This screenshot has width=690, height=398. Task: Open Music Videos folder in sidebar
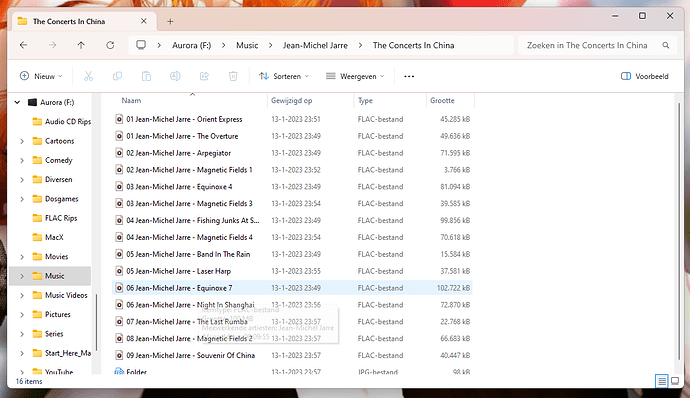[66, 295]
